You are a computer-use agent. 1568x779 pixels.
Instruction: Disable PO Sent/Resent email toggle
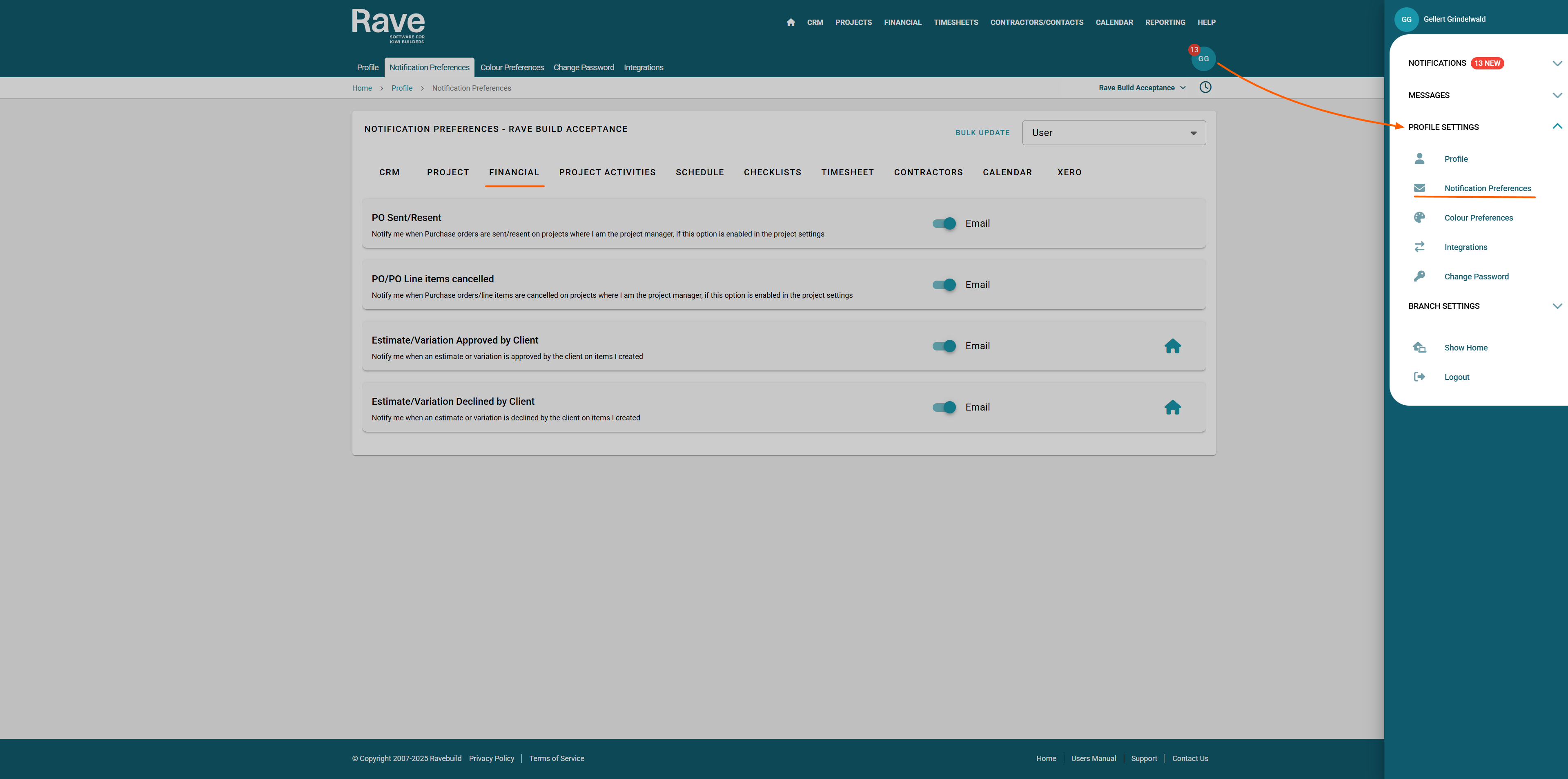[944, 223]
